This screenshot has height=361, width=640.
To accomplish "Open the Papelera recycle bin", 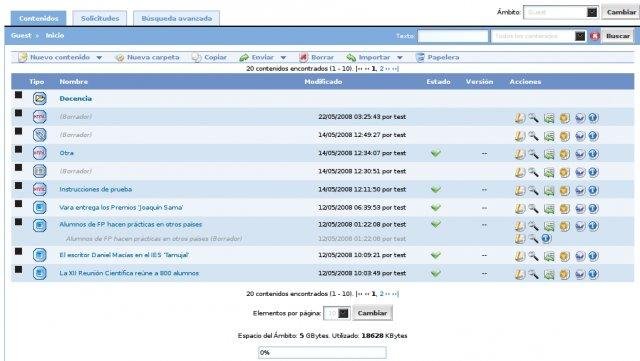I will pyautogui.click(x=437, y=58).
